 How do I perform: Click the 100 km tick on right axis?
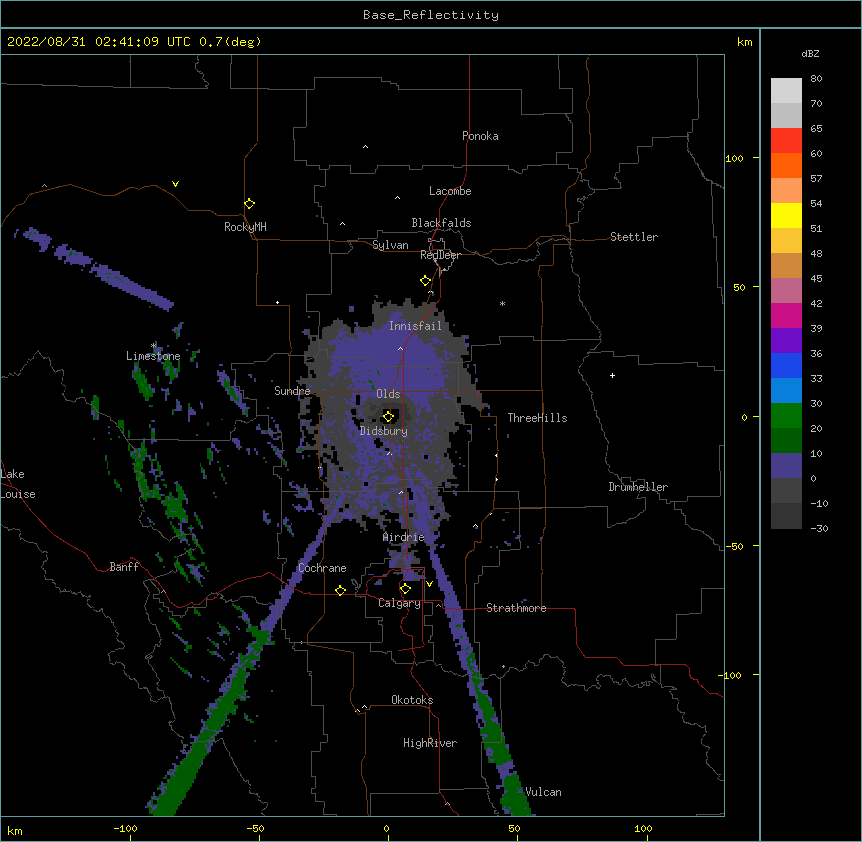coord(734,158)
